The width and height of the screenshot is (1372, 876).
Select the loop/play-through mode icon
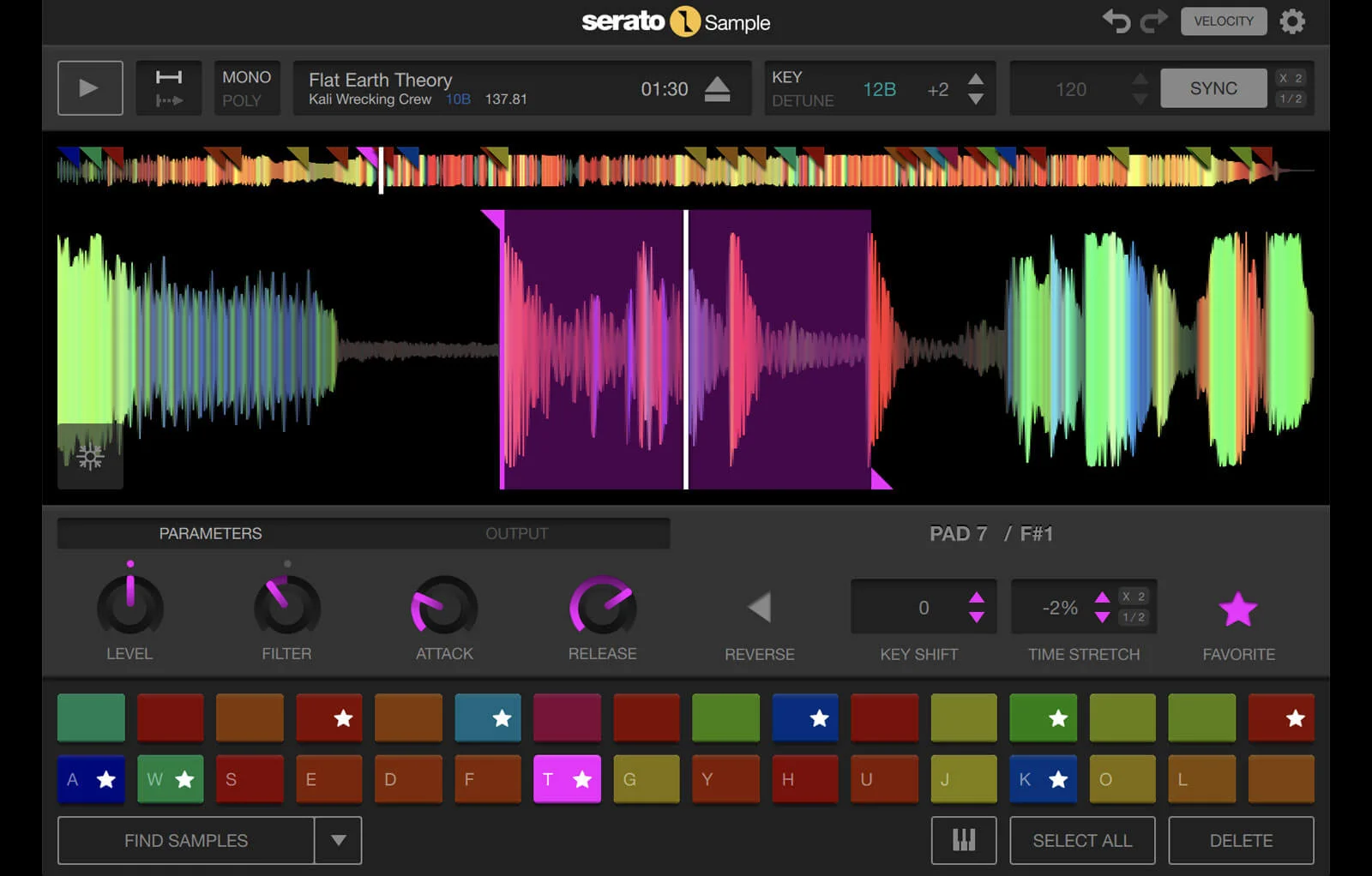168,87
